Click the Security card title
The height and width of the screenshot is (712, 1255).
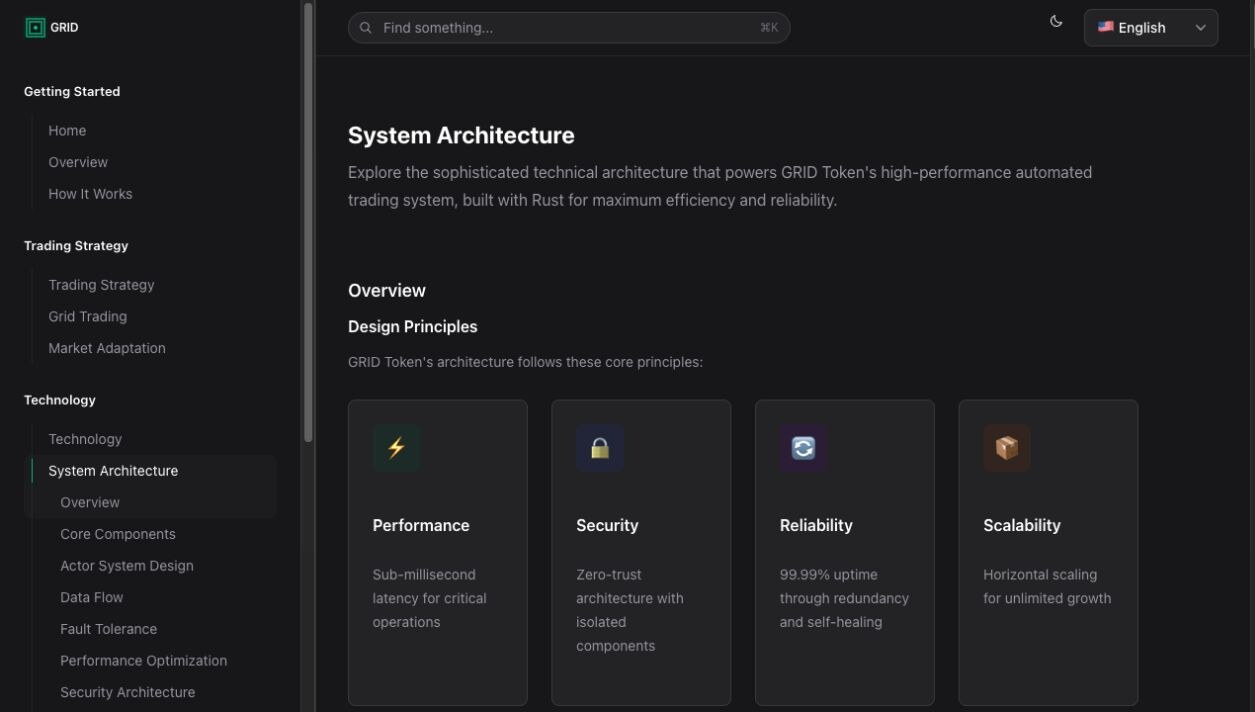tap(607, 525)
